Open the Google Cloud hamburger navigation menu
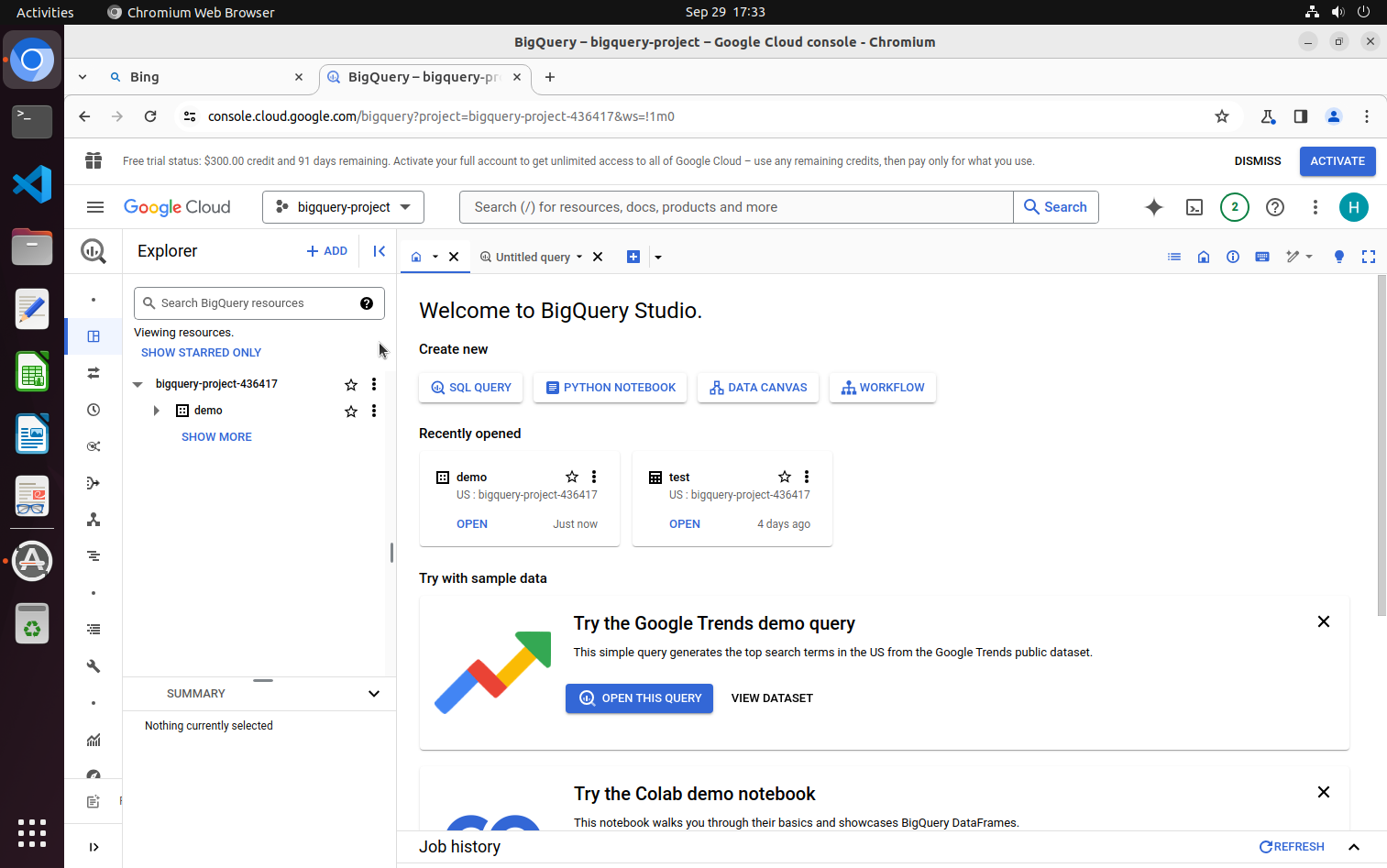The image size is (1387, 868). pyautogui.click(x=95, y=207)
